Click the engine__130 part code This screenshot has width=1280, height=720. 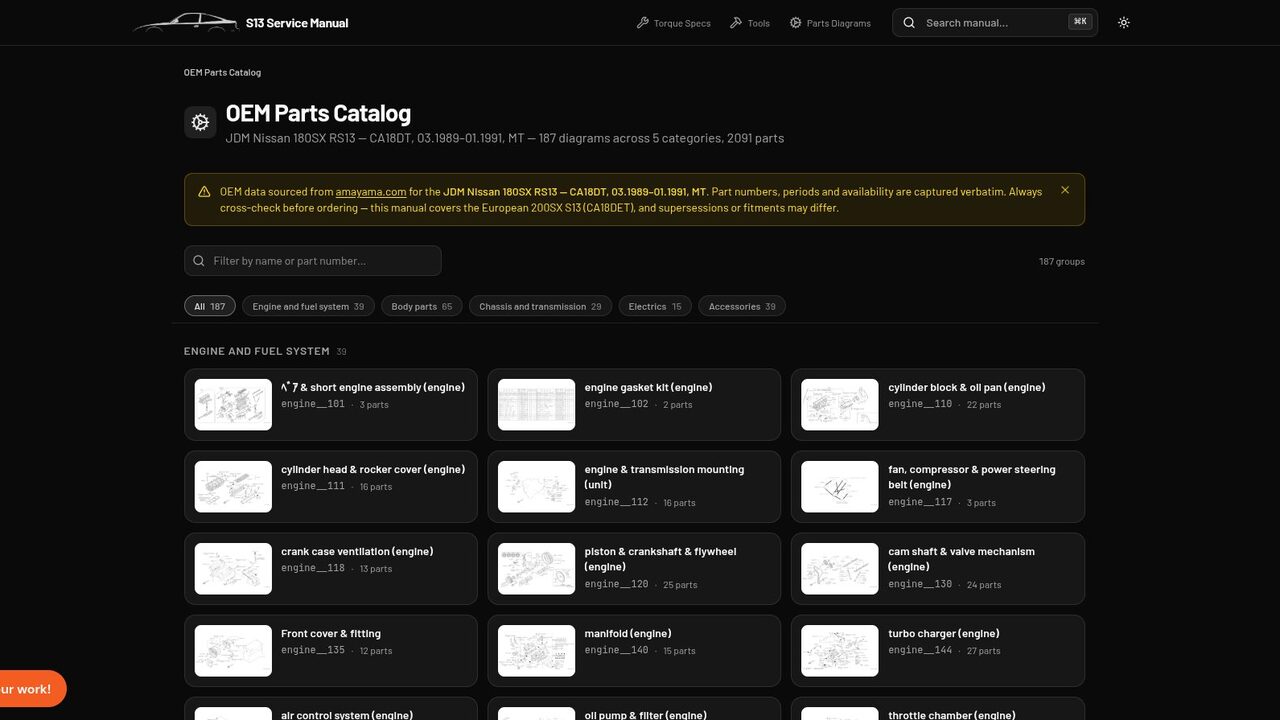[920, 584]
